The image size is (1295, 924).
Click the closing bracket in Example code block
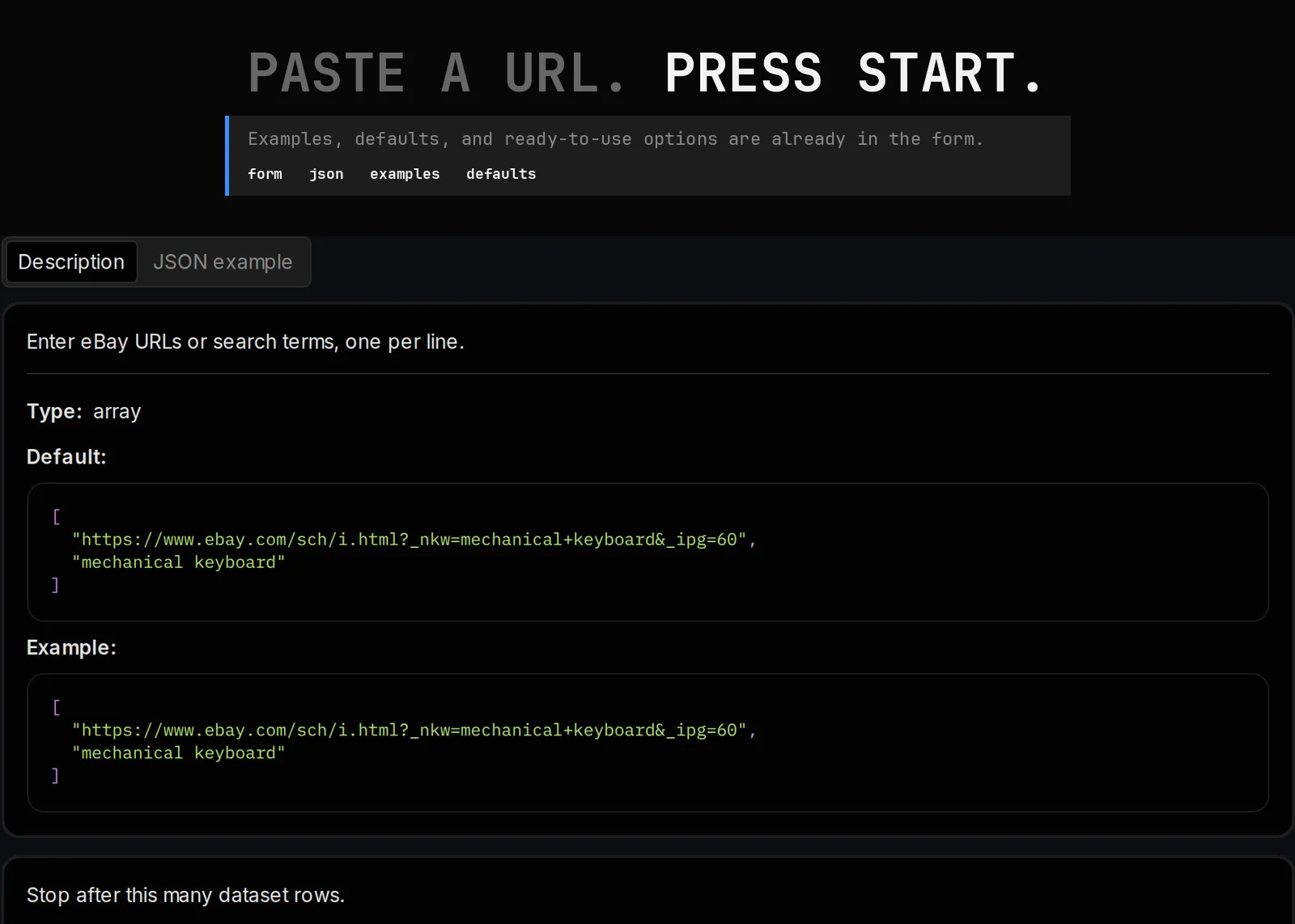point(55,776)
